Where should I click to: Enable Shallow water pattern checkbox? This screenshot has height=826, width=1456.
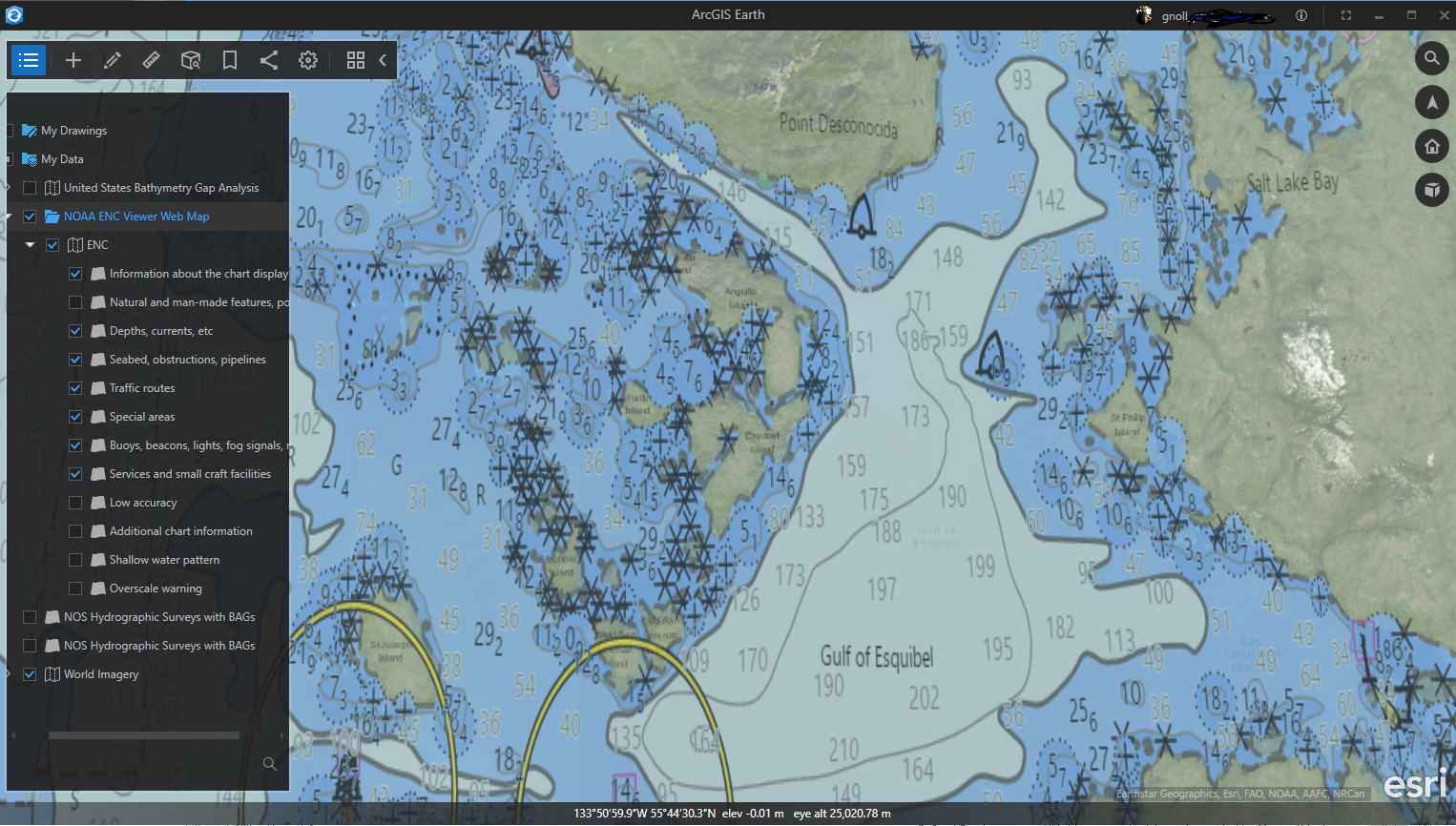75,560
